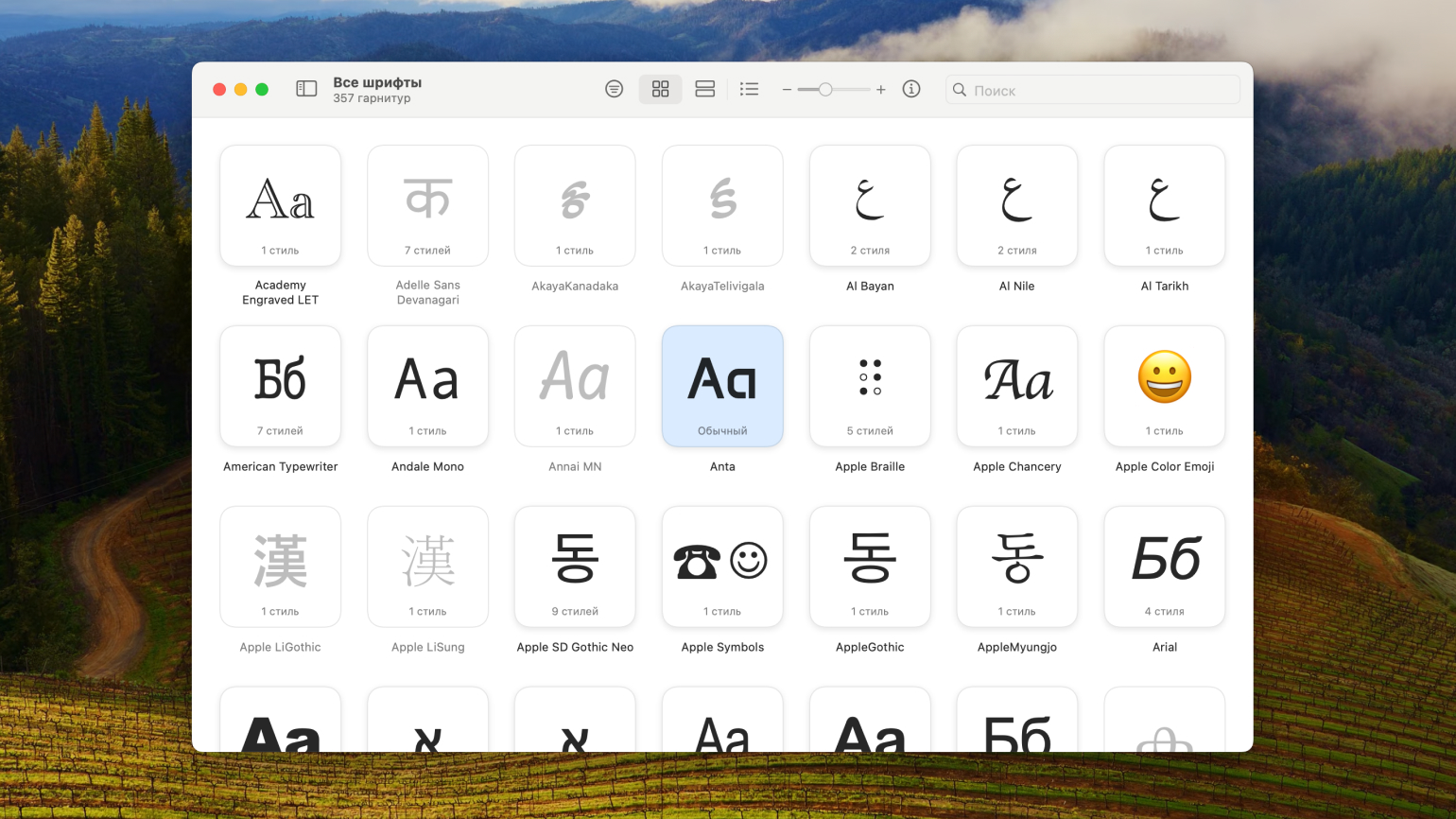The width and height of the screenshot is (1456, 819).
Task: Switch to grid view
Action: [660, 89]
